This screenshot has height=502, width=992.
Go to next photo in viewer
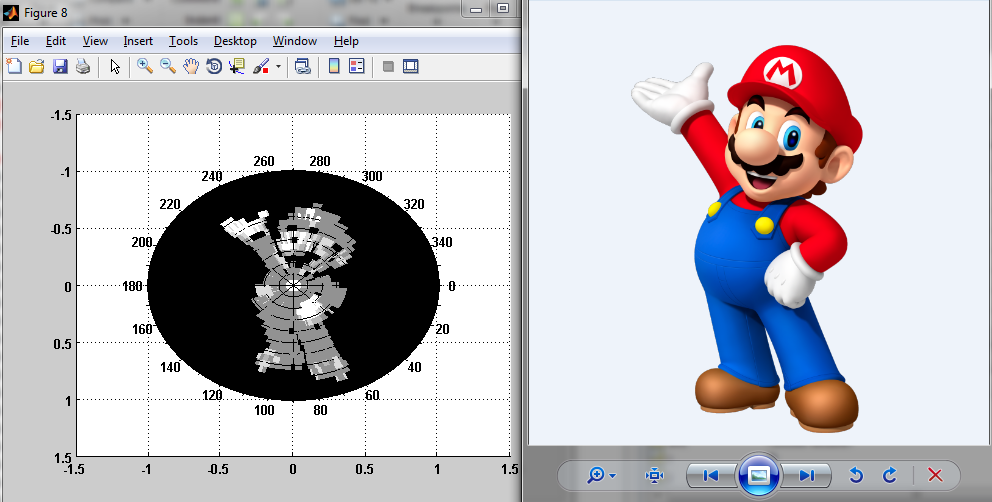pyautogui.click(x=806, y=475)
